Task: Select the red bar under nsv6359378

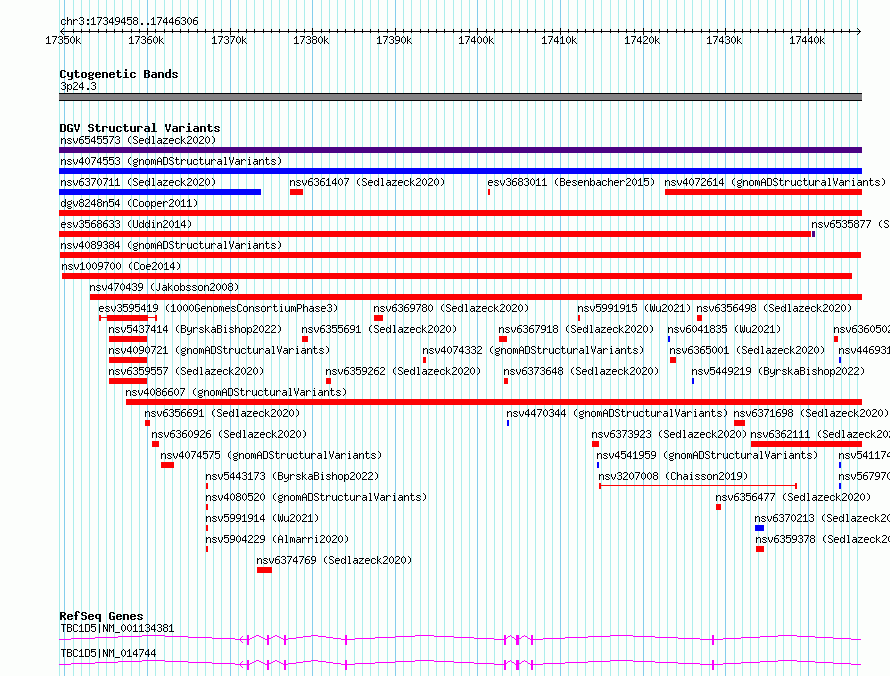Action: click(x=760, y=549)
